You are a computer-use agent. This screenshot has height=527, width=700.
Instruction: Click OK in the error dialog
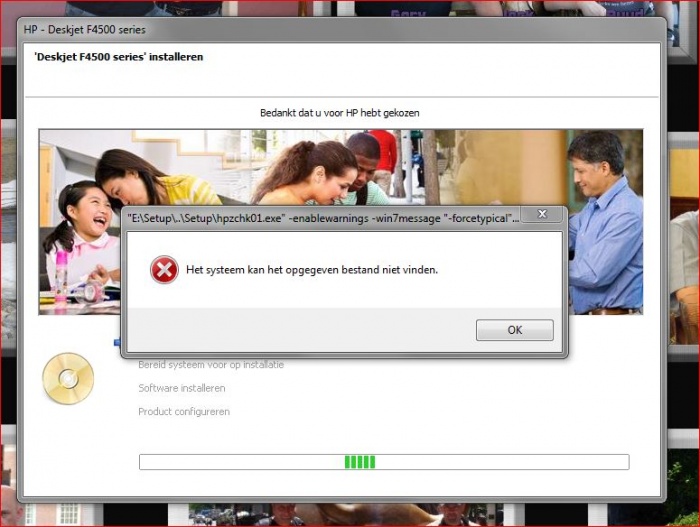(x=515, y=330)
